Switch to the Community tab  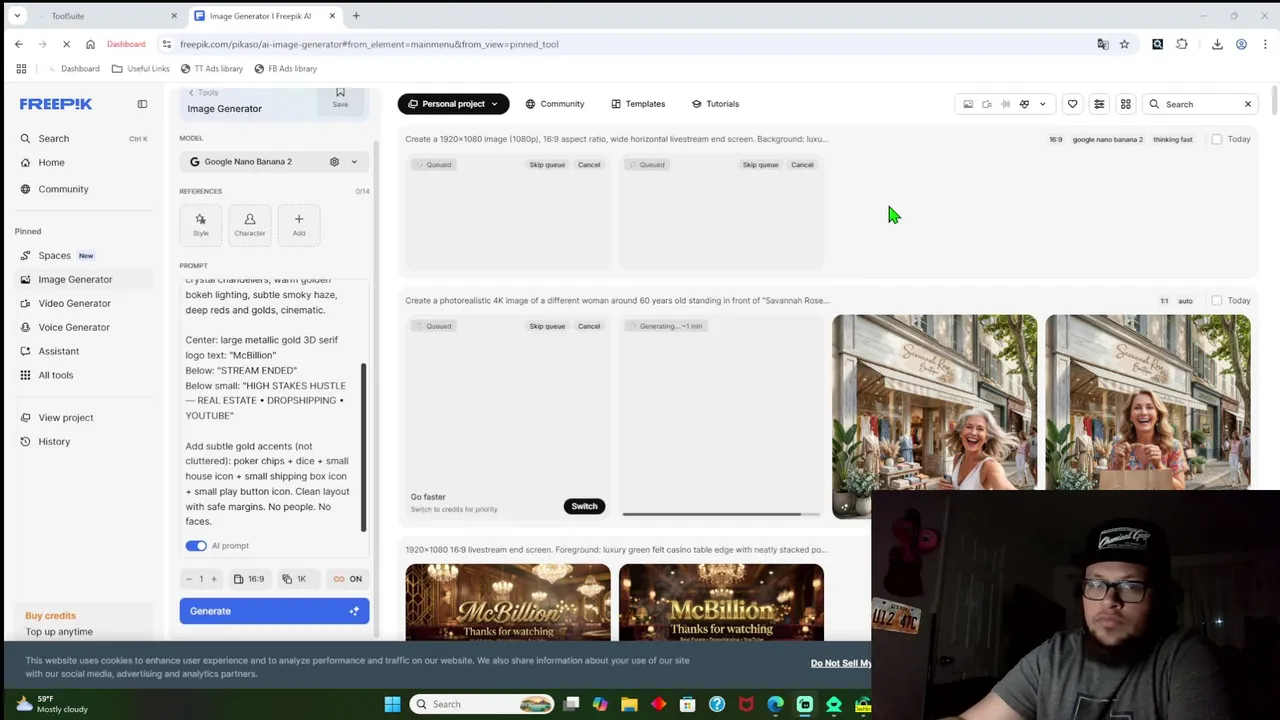(x=555, y=104)
